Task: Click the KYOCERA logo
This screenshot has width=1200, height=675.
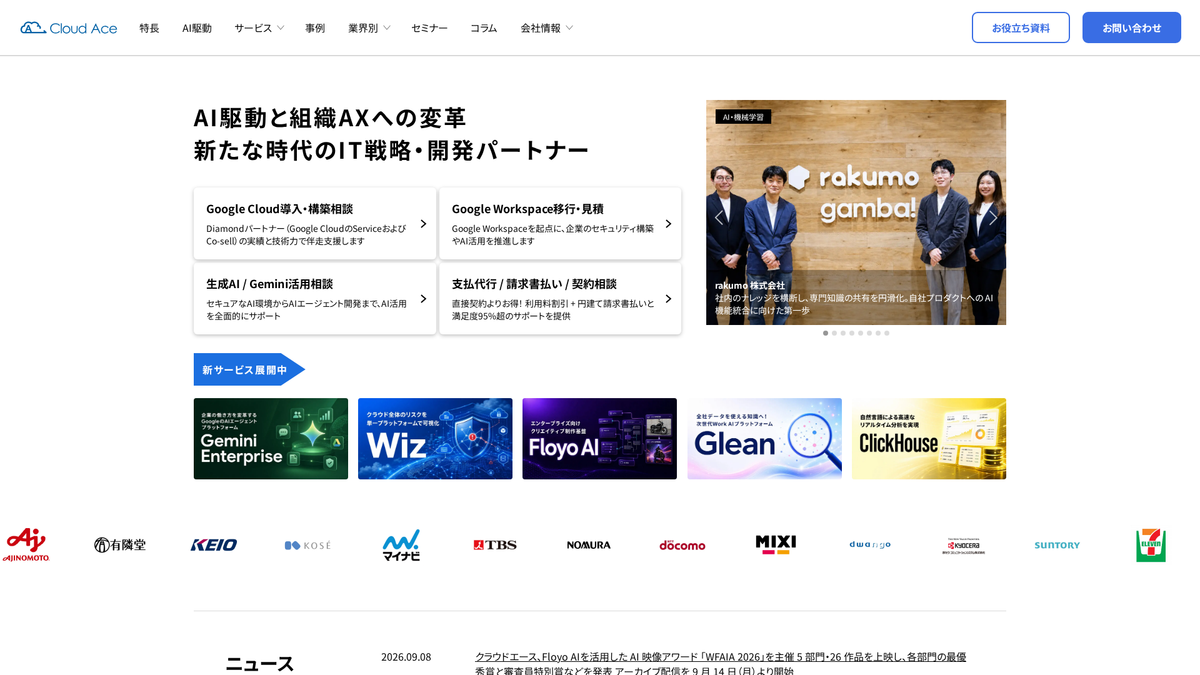Action: (x=964, y=545)
